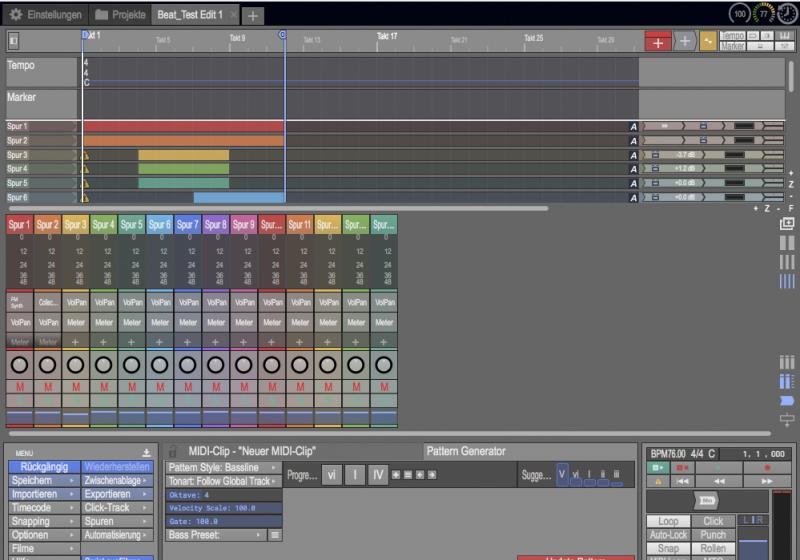Click the grey arrow plus button

[684, 42]
